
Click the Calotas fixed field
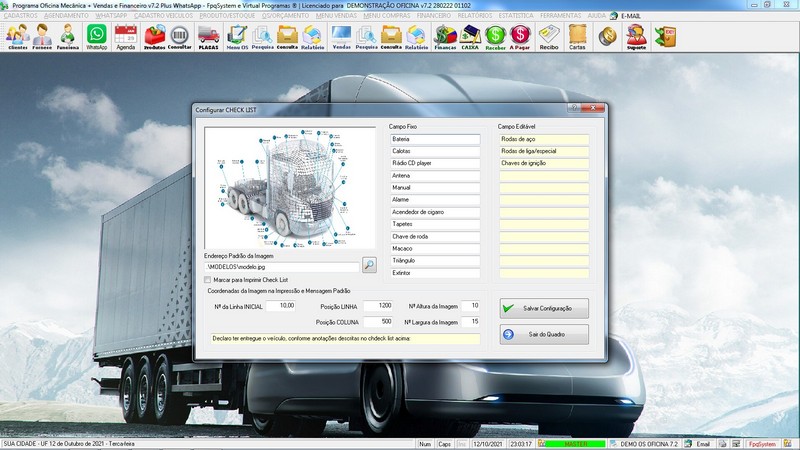(x=435, y=151)
